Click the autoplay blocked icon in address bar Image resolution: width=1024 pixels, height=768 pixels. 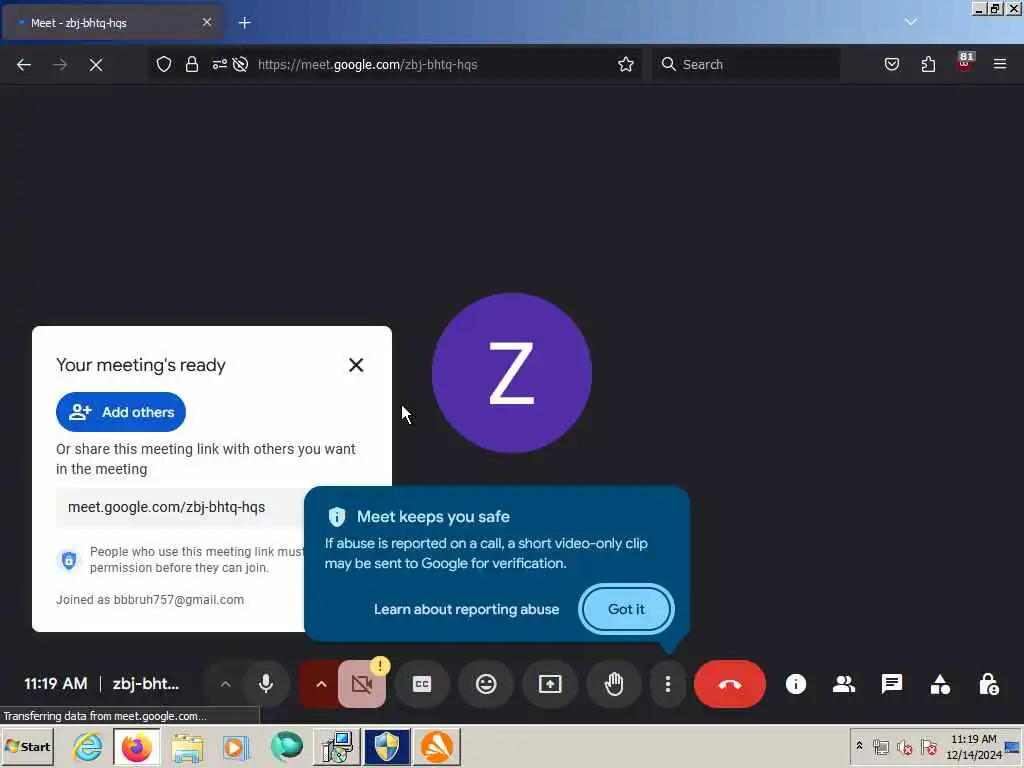[x=240, y=64]
